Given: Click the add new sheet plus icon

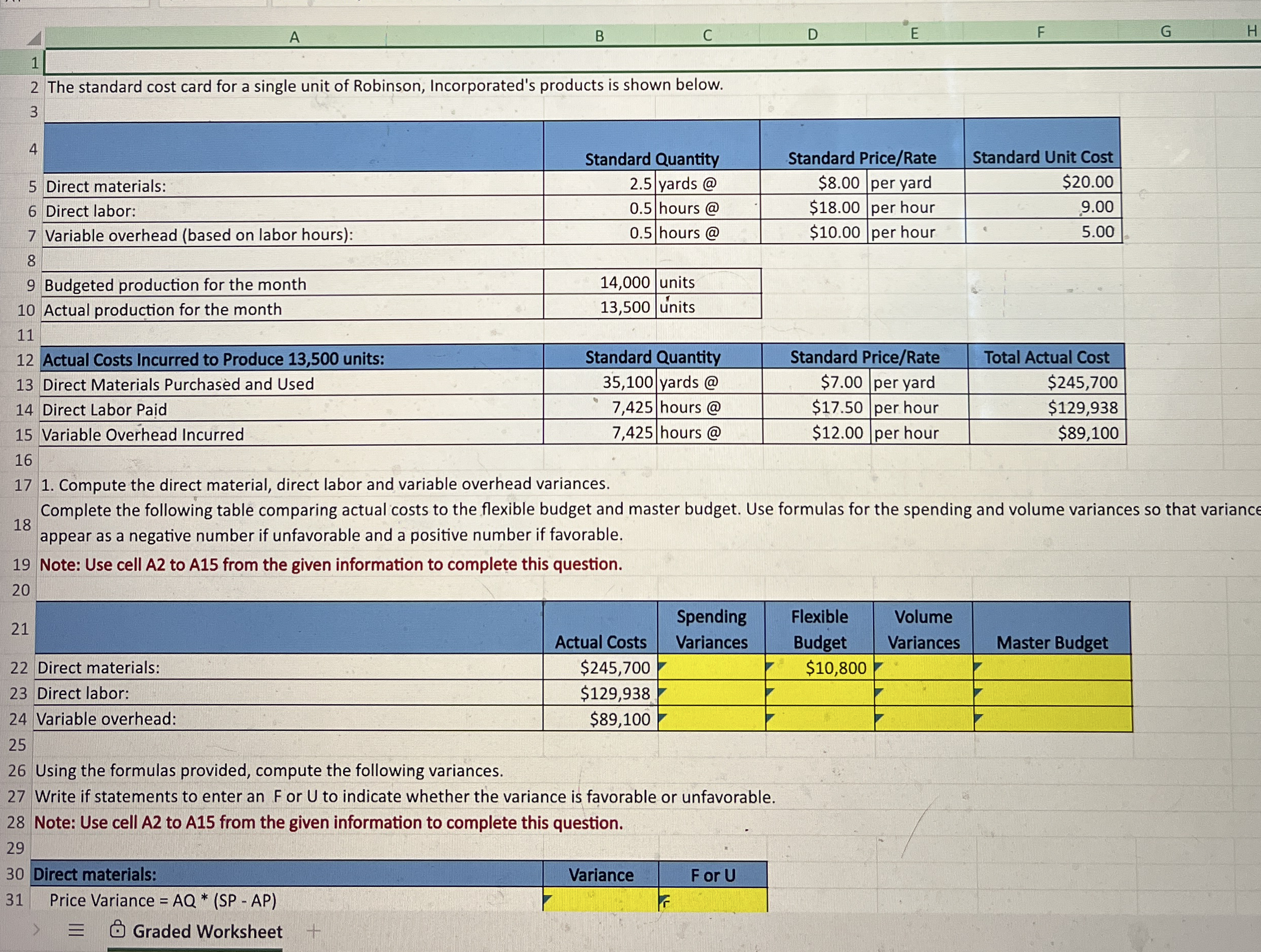Looking at the screenshot, I should pos(313,932).
